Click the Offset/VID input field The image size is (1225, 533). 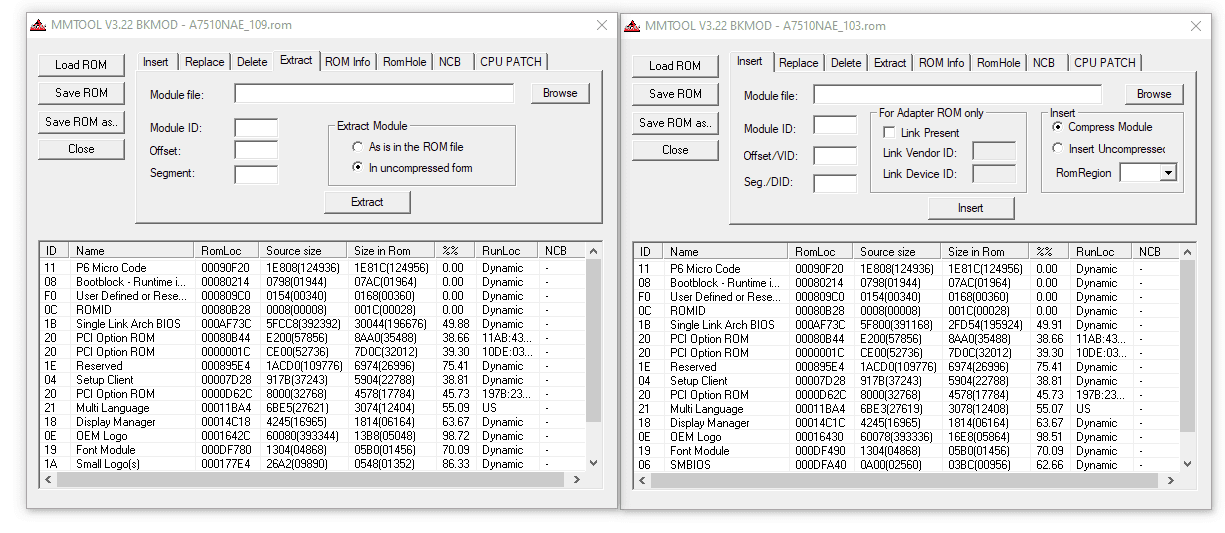click(x=835, y=156)
